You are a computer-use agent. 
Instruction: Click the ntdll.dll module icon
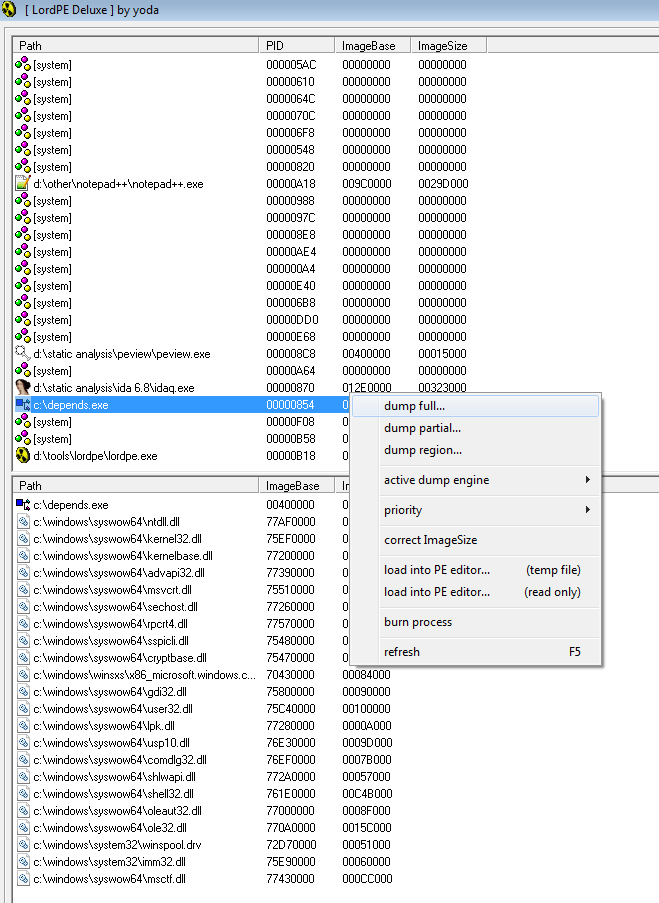pos(23,522)
